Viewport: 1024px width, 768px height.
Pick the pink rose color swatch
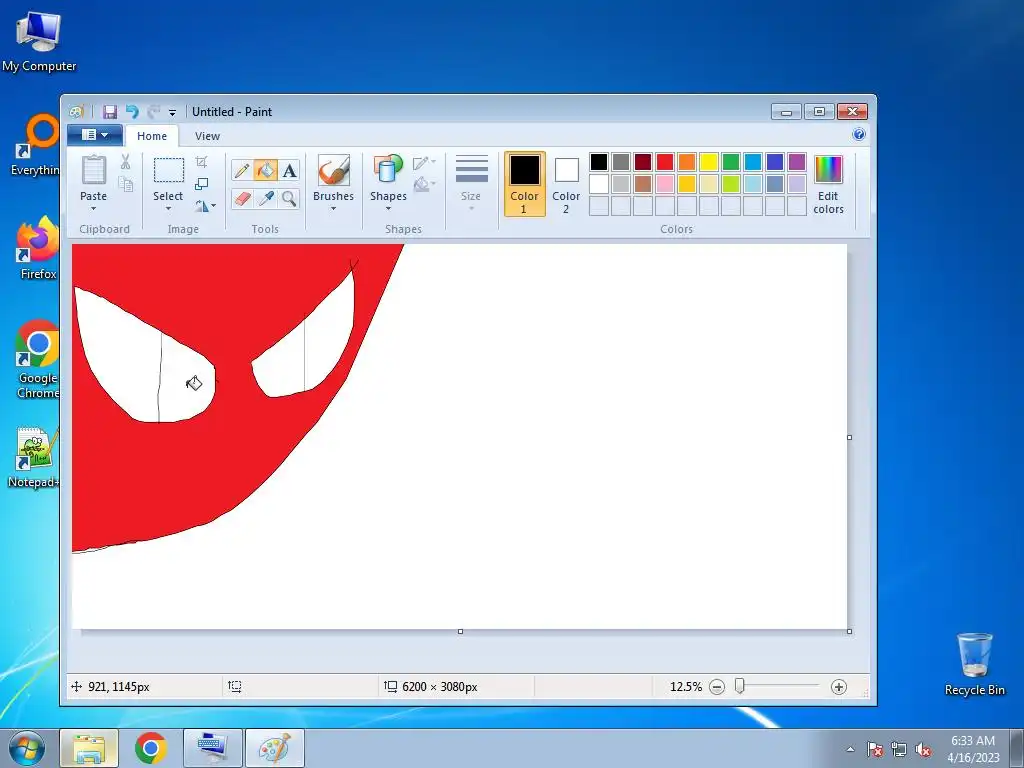click(665, 184)
